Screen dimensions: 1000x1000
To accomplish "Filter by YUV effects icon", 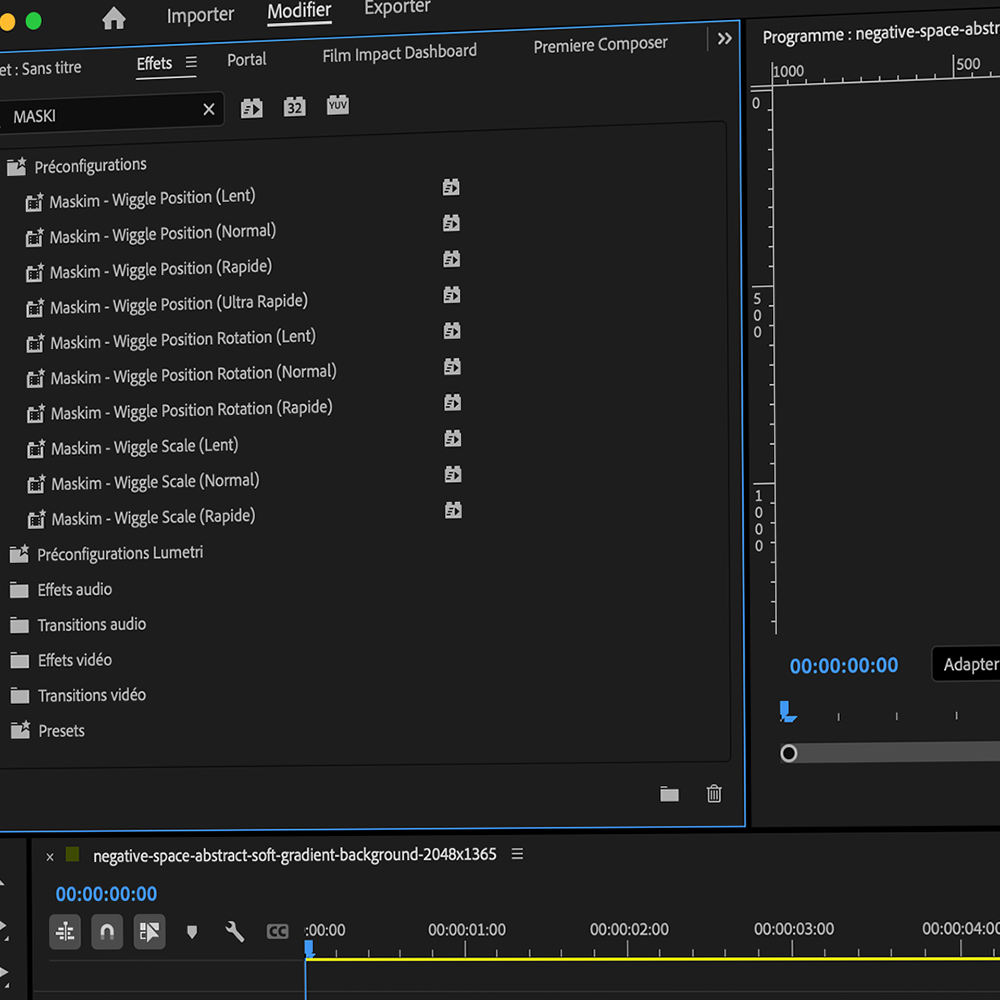I will (x=338, y=105).
